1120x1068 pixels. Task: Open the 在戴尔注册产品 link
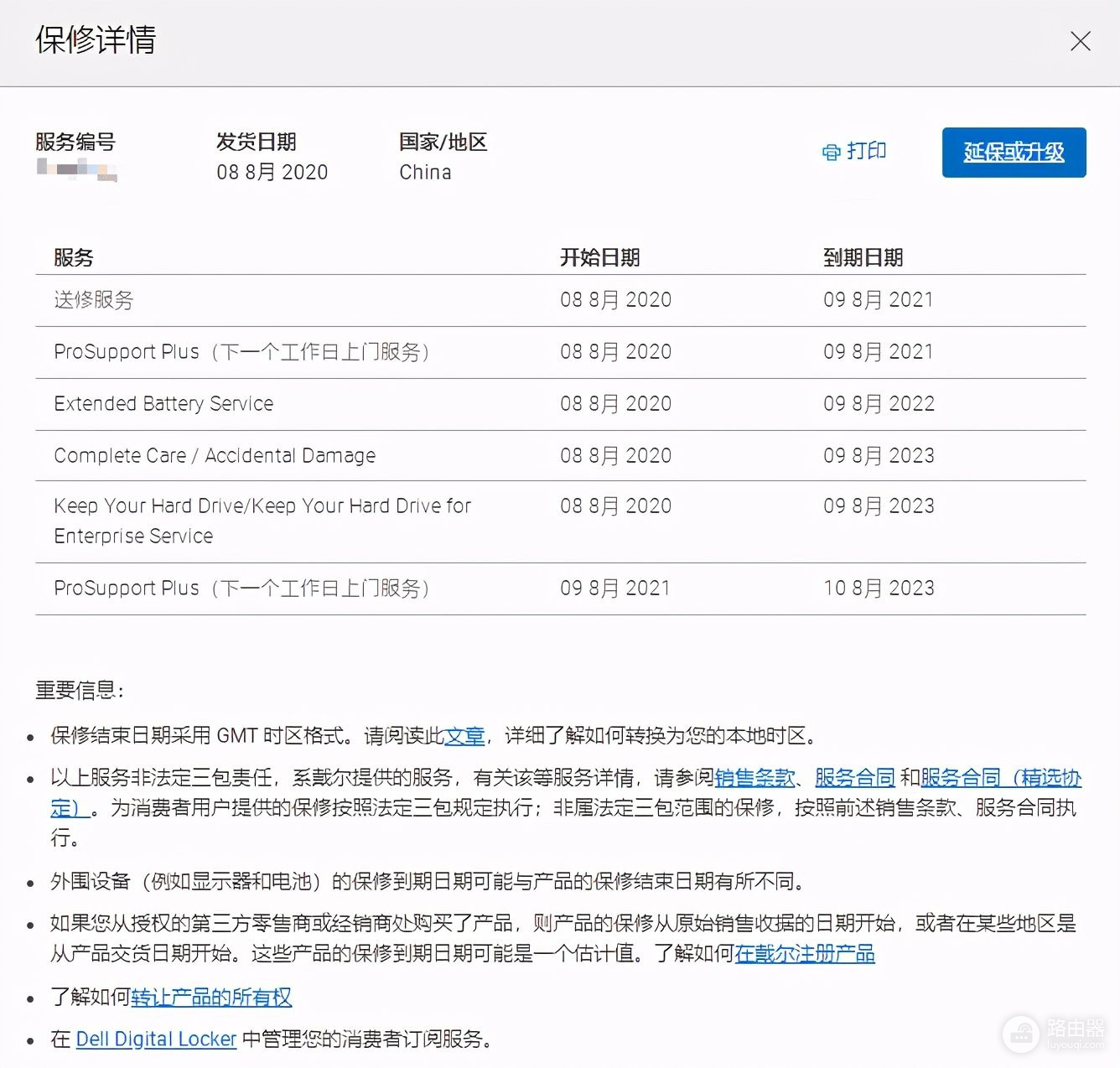(x=805, y=954)
